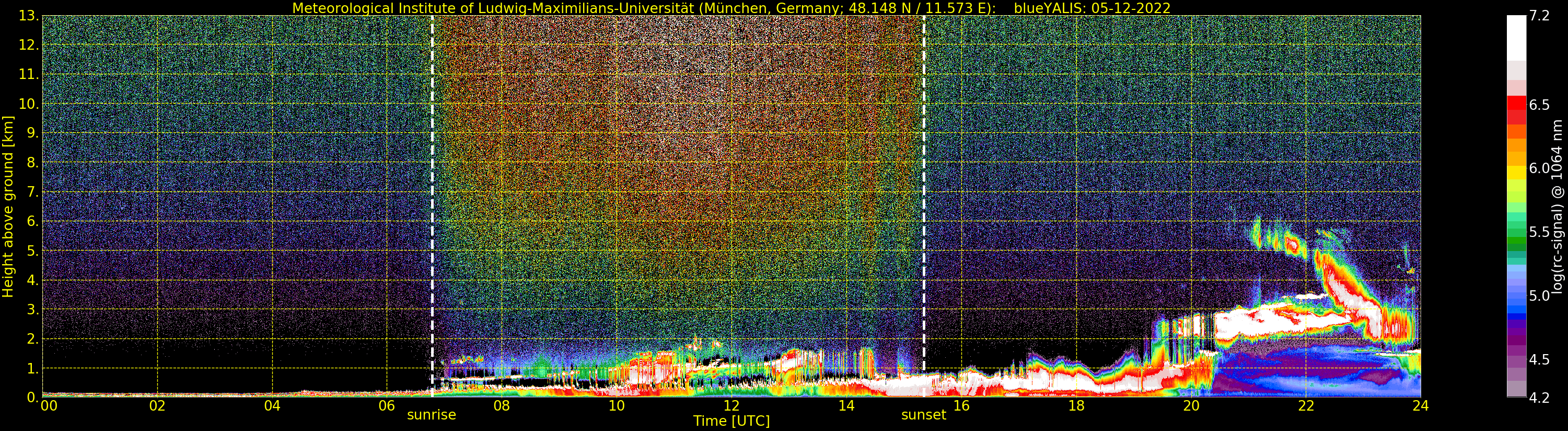Viewport: 1568px width, 431px height.
Task: Click the '8.' height axis tick label
Action: [32, 163]
